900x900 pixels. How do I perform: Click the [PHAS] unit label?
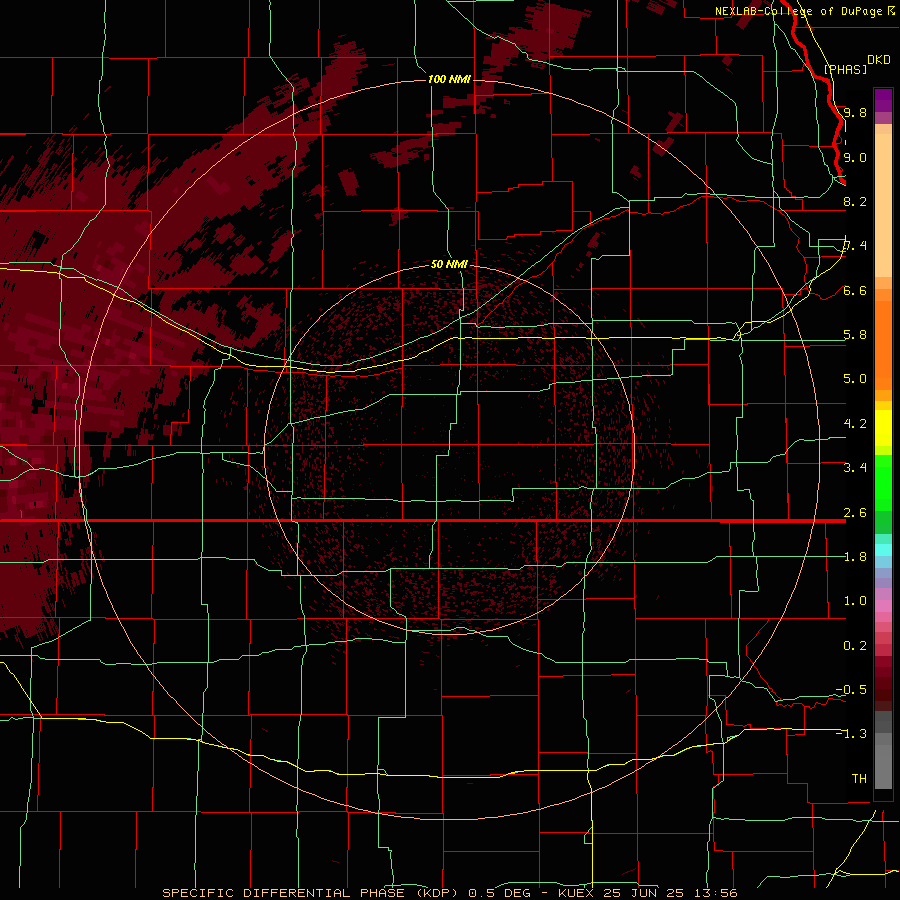pos(845,69)
